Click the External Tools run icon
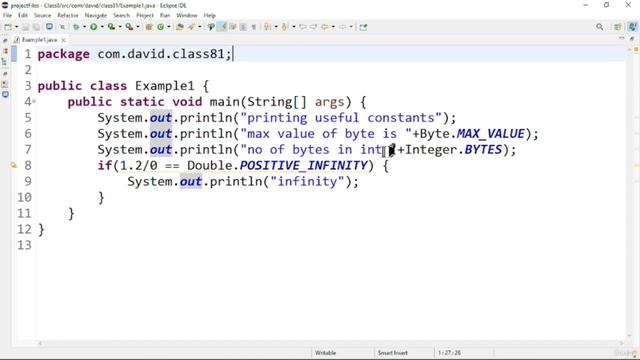Image resolution: width=640 pixels, height=360 pixels. (x=129, y=27)
